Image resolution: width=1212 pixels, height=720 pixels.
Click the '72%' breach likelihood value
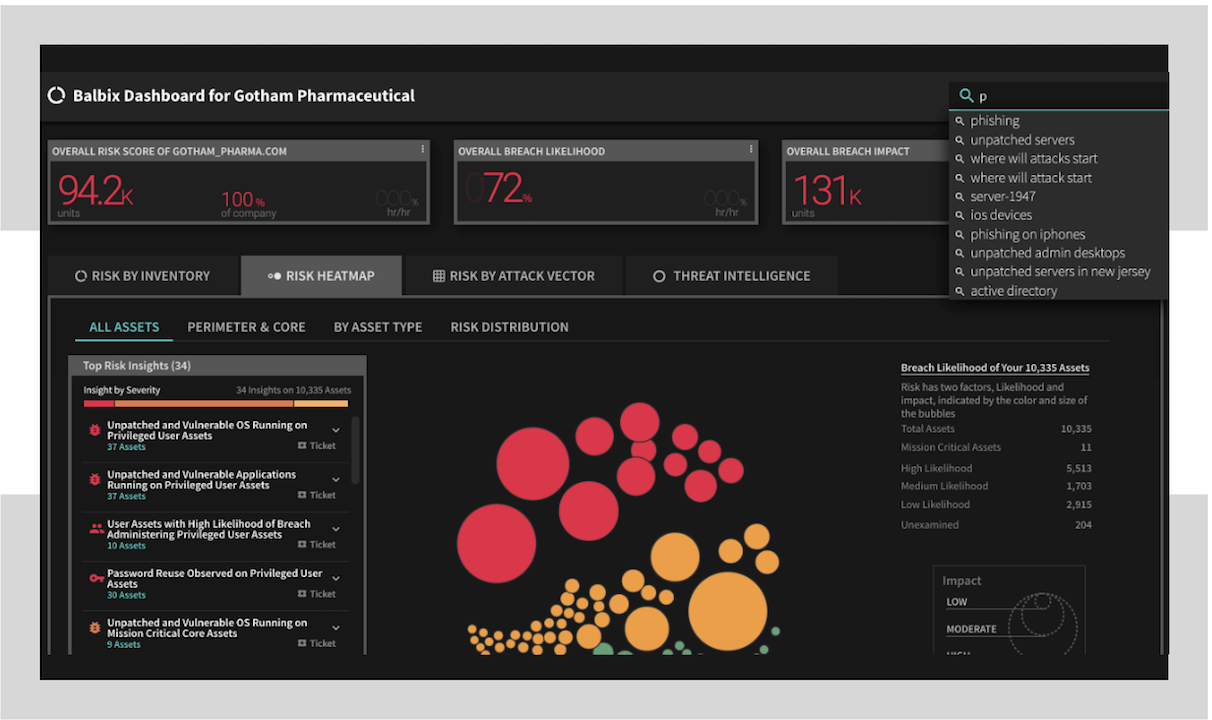[500, 189]
